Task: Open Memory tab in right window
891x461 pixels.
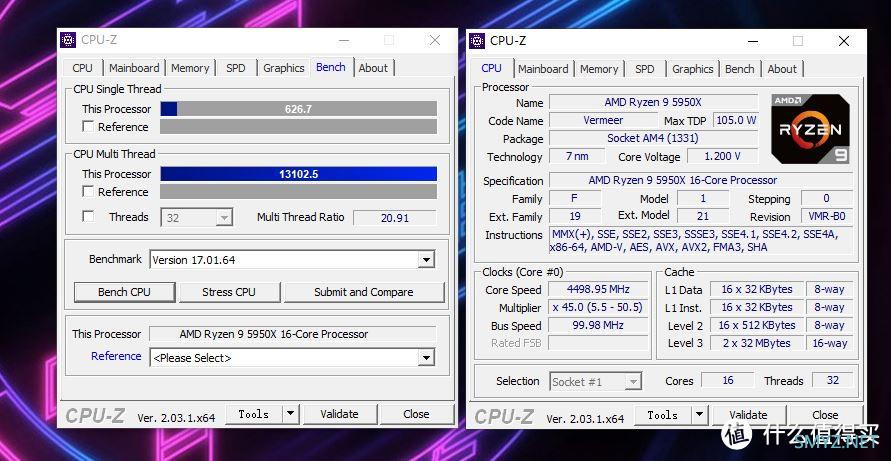Action: 599,69
